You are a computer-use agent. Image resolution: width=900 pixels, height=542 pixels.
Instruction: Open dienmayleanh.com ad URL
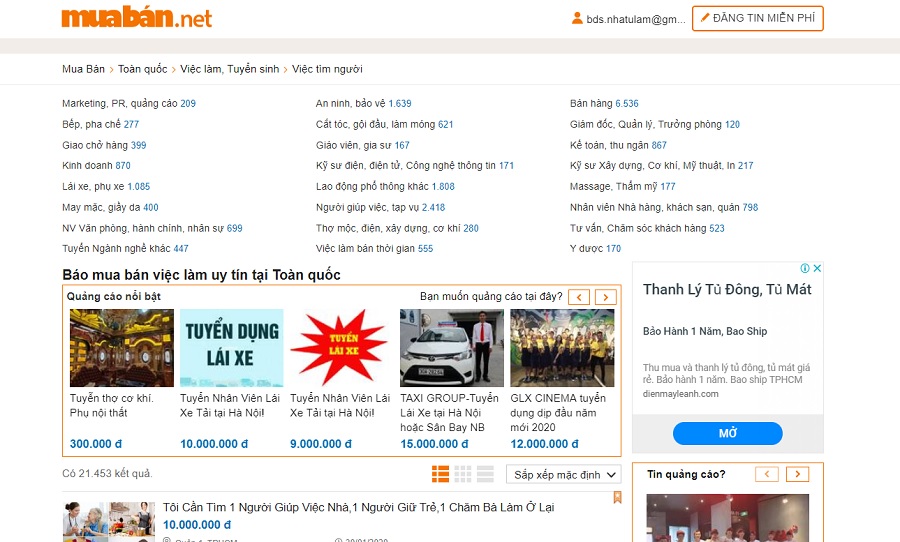(680, 394)
